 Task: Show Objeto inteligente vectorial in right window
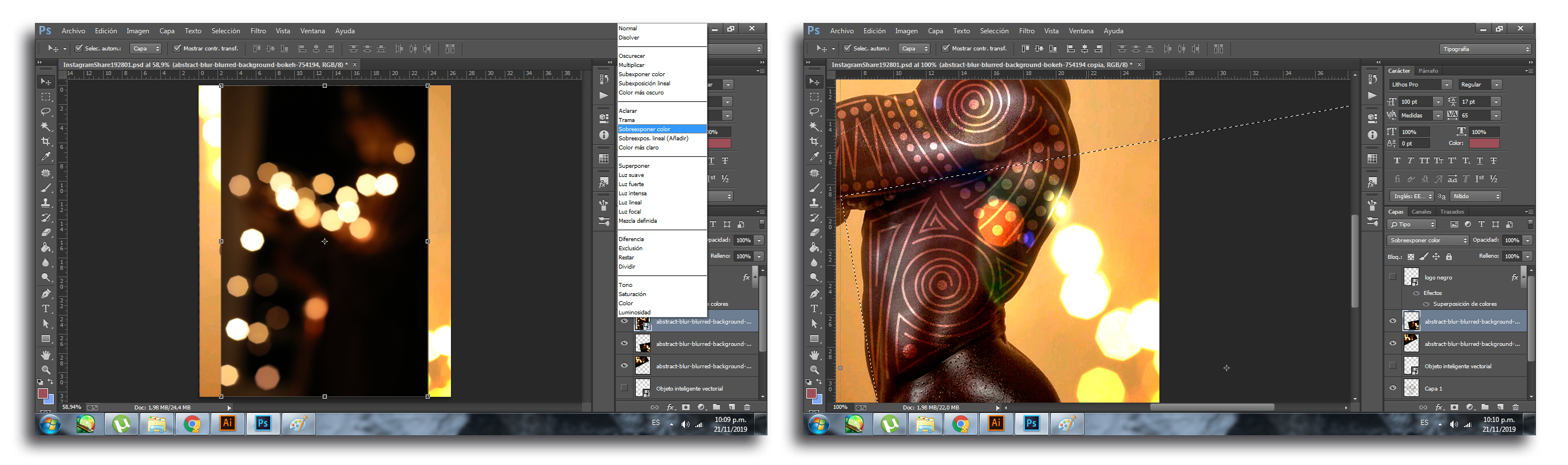[1393, 366]
